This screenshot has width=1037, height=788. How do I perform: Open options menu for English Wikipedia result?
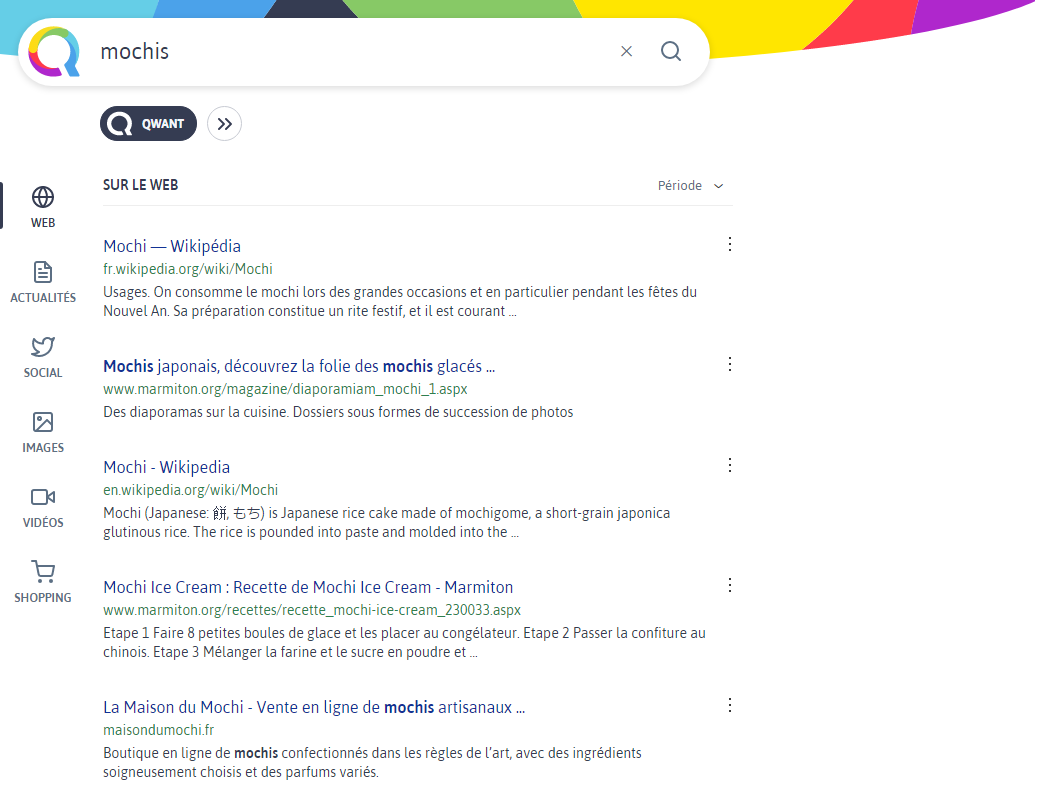[x=729, y=465]
